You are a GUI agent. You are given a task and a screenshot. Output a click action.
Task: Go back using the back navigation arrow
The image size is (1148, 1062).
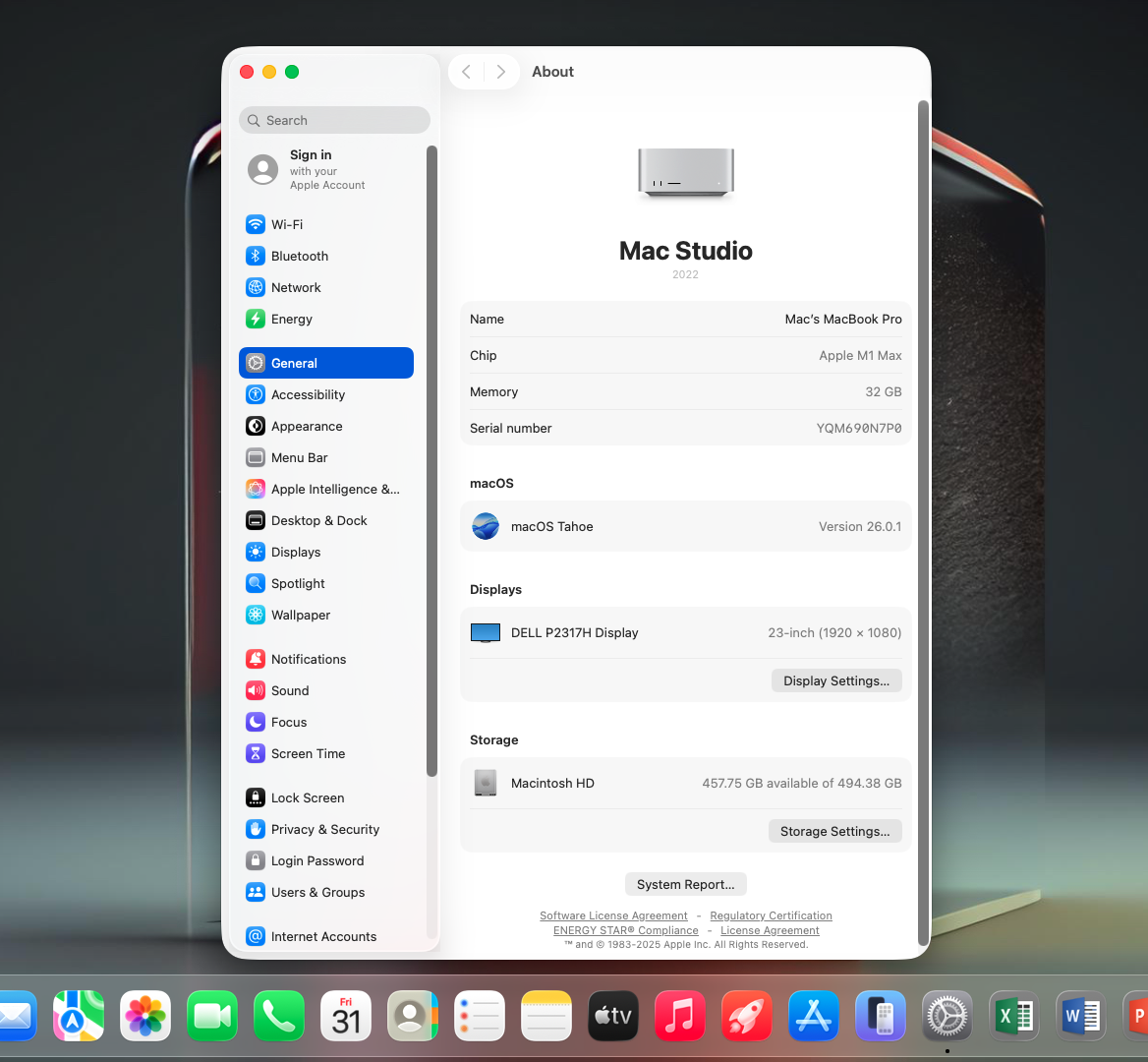pyautogui.click(x=466, y=71)
